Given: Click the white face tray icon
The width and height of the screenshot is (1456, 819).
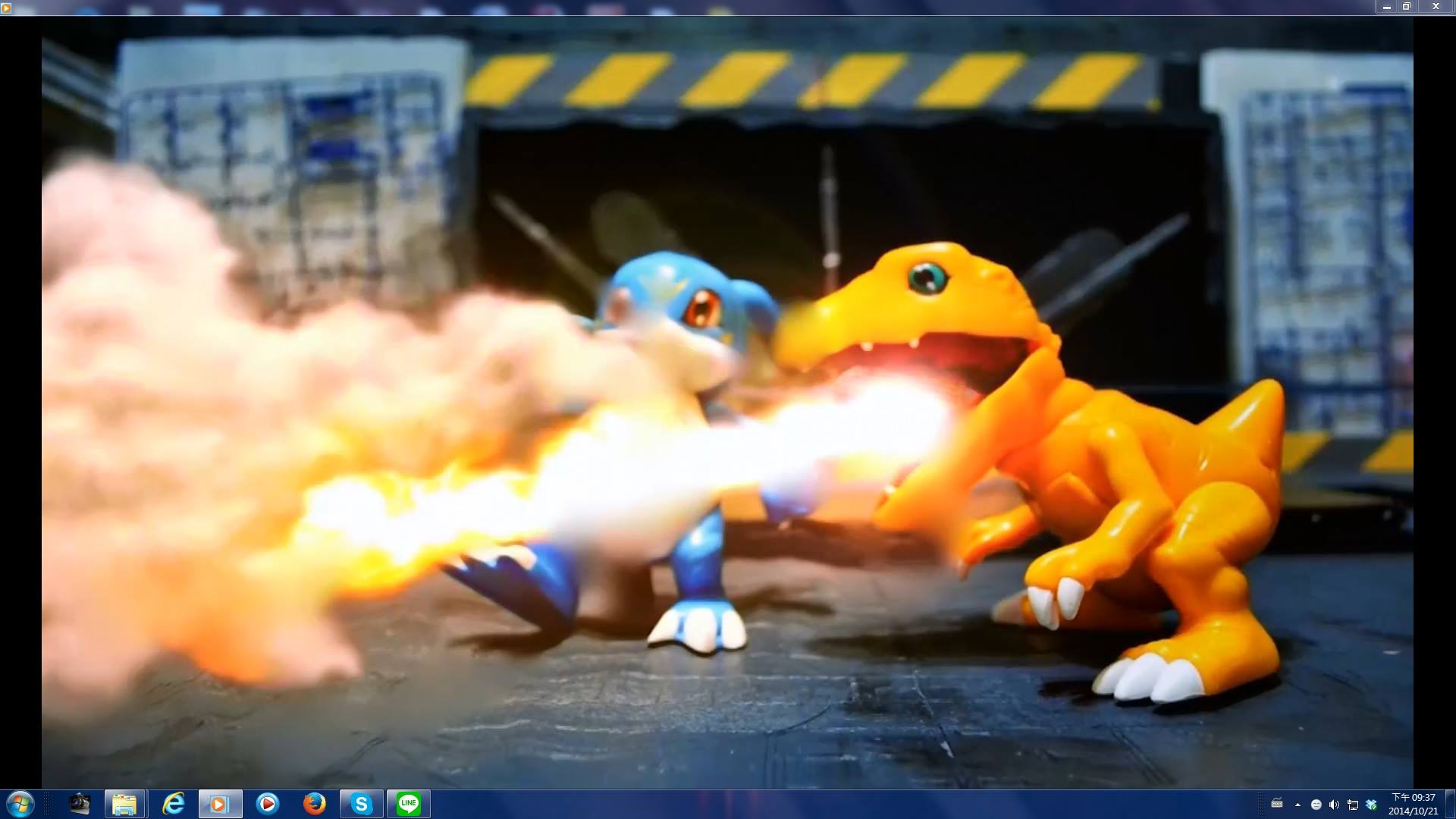Looking at the screenshot, I should coord(1316,805).
